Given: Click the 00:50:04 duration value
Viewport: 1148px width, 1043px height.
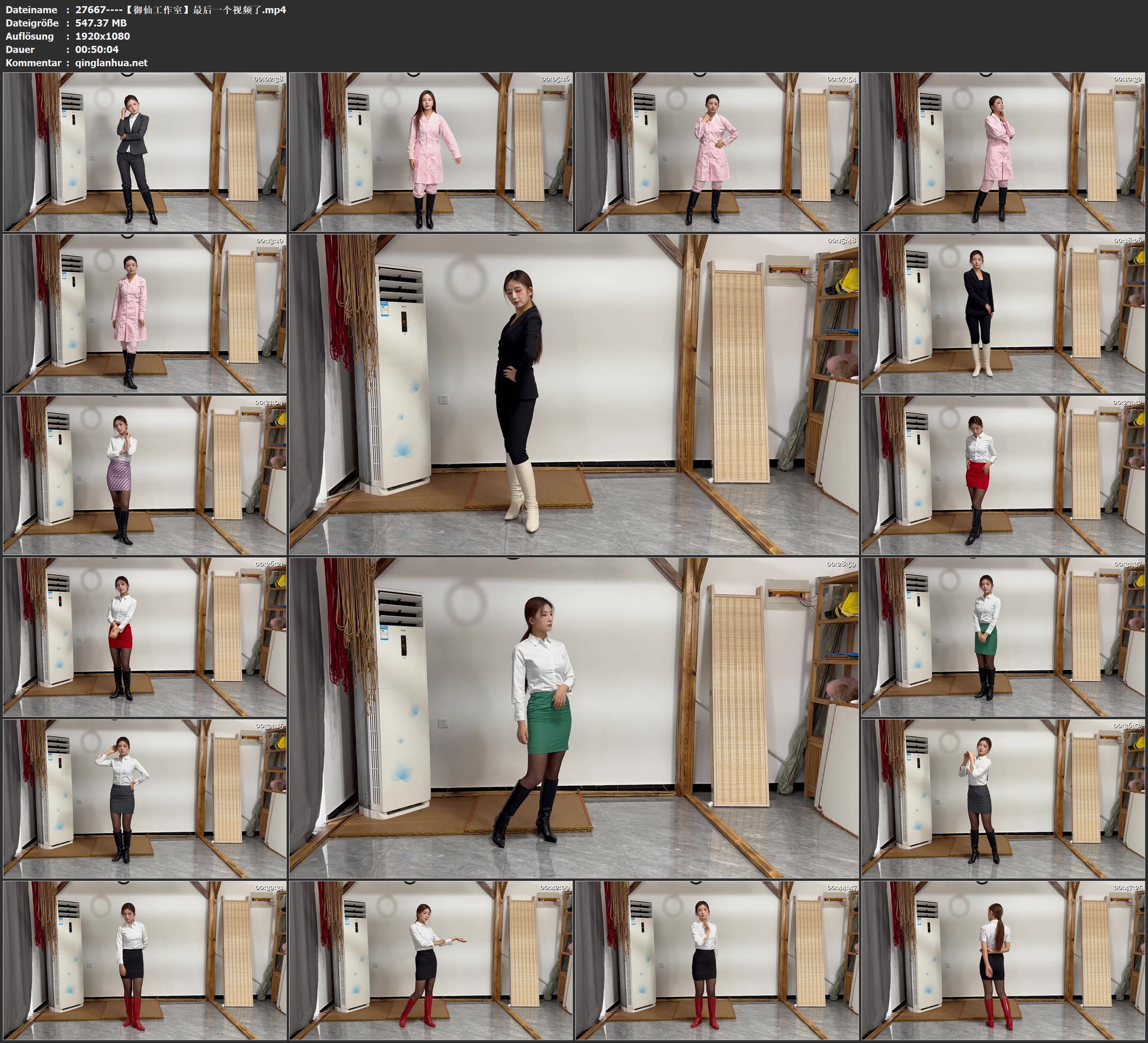Looking at the screenshot, I should pos(97,50).
